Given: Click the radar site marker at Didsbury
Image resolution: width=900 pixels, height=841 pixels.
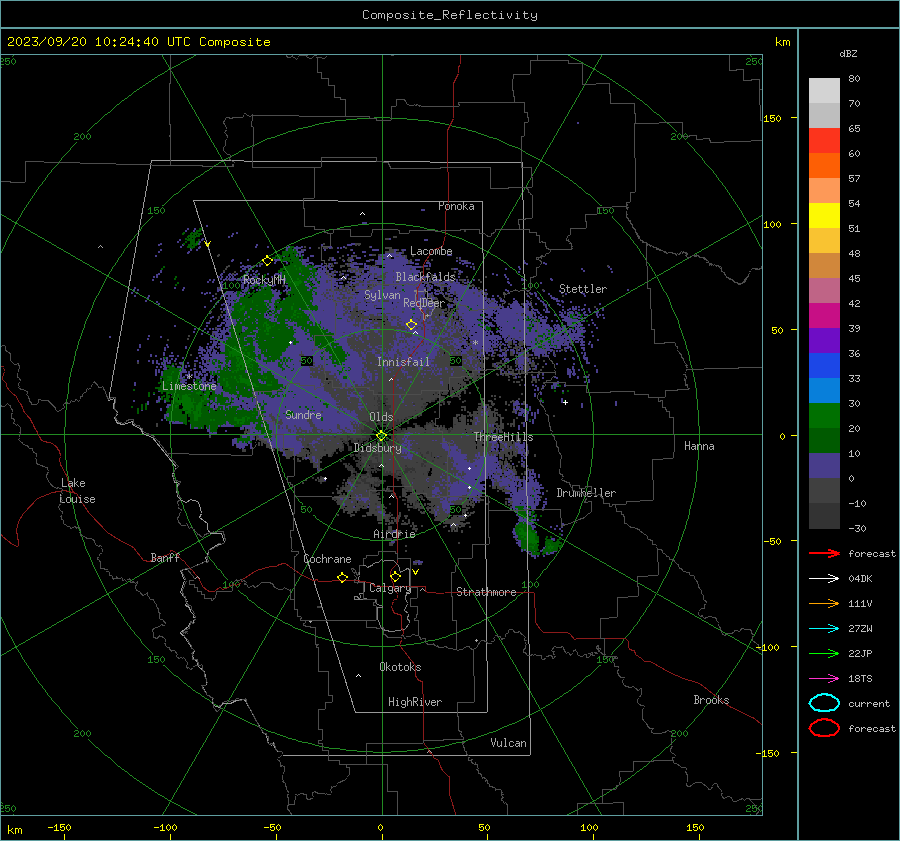Looking at the screenshot, I should 382,436.
